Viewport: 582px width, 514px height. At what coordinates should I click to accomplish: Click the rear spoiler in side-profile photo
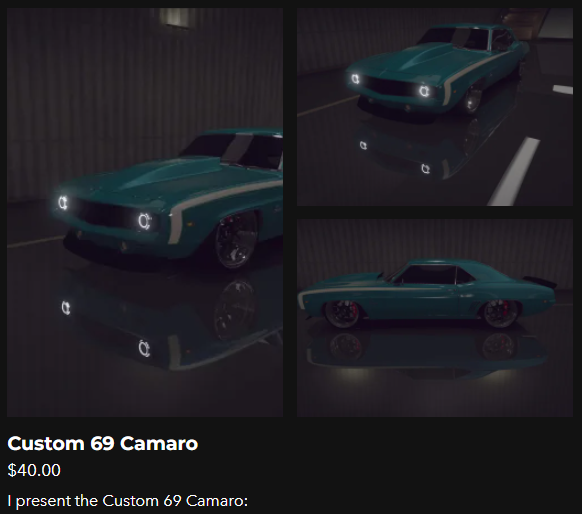point(539,282)
